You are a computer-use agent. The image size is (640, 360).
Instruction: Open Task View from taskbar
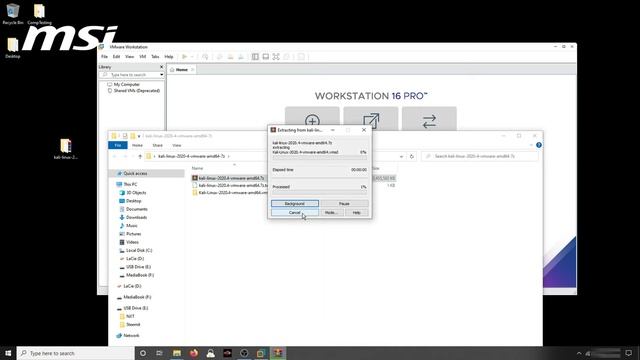tap(159, 353)
